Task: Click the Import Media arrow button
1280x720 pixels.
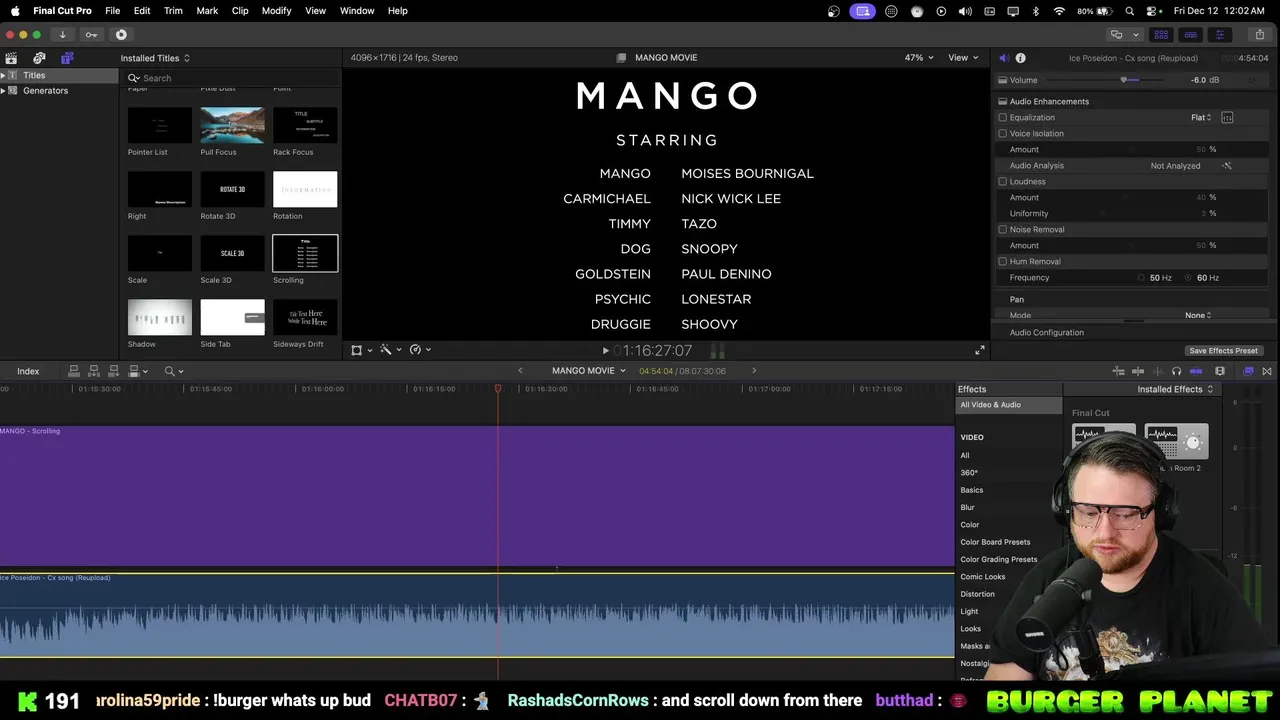Action: 62,35
